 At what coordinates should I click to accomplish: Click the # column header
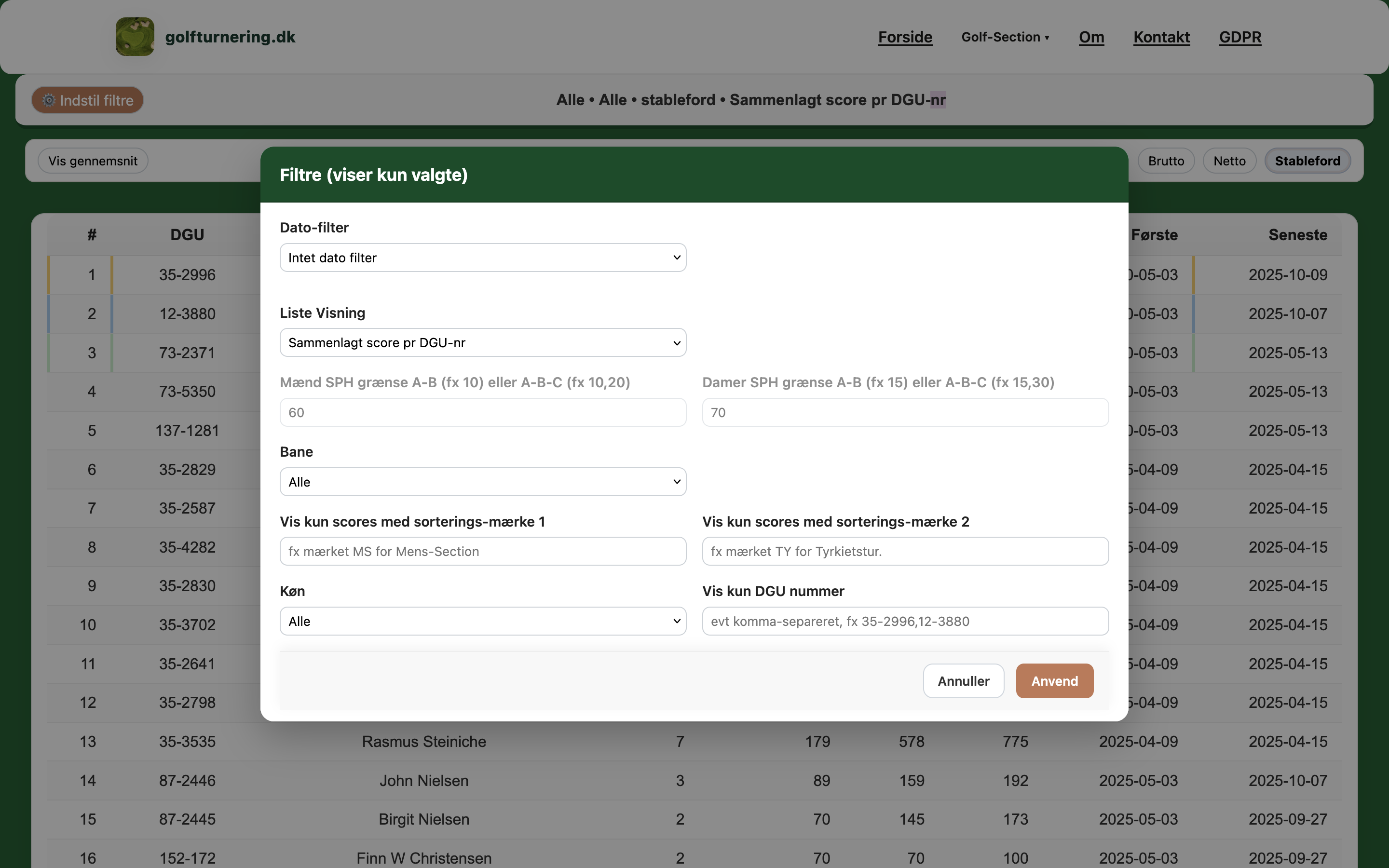pyautogui.click(x=92, y=235)
